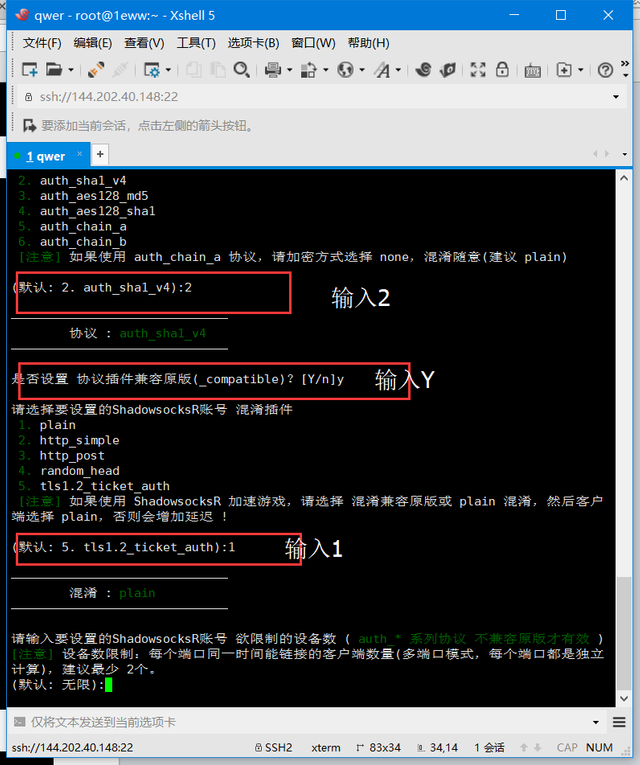Click the Find magnifier icon
This screenshot has height=765, width=640.
click(x=241, y=70)
